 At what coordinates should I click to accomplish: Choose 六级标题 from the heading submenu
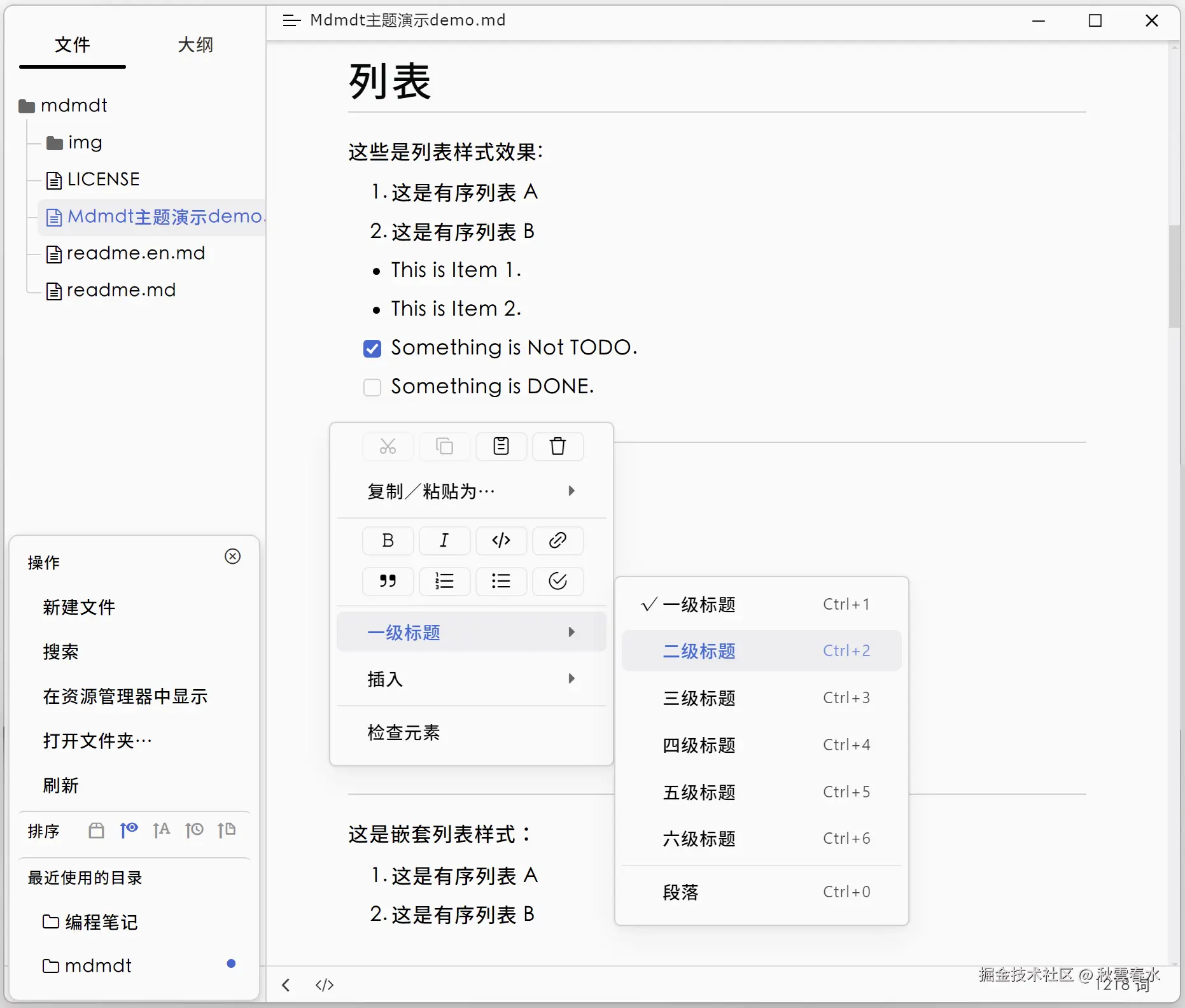click(x=761, y=838)
